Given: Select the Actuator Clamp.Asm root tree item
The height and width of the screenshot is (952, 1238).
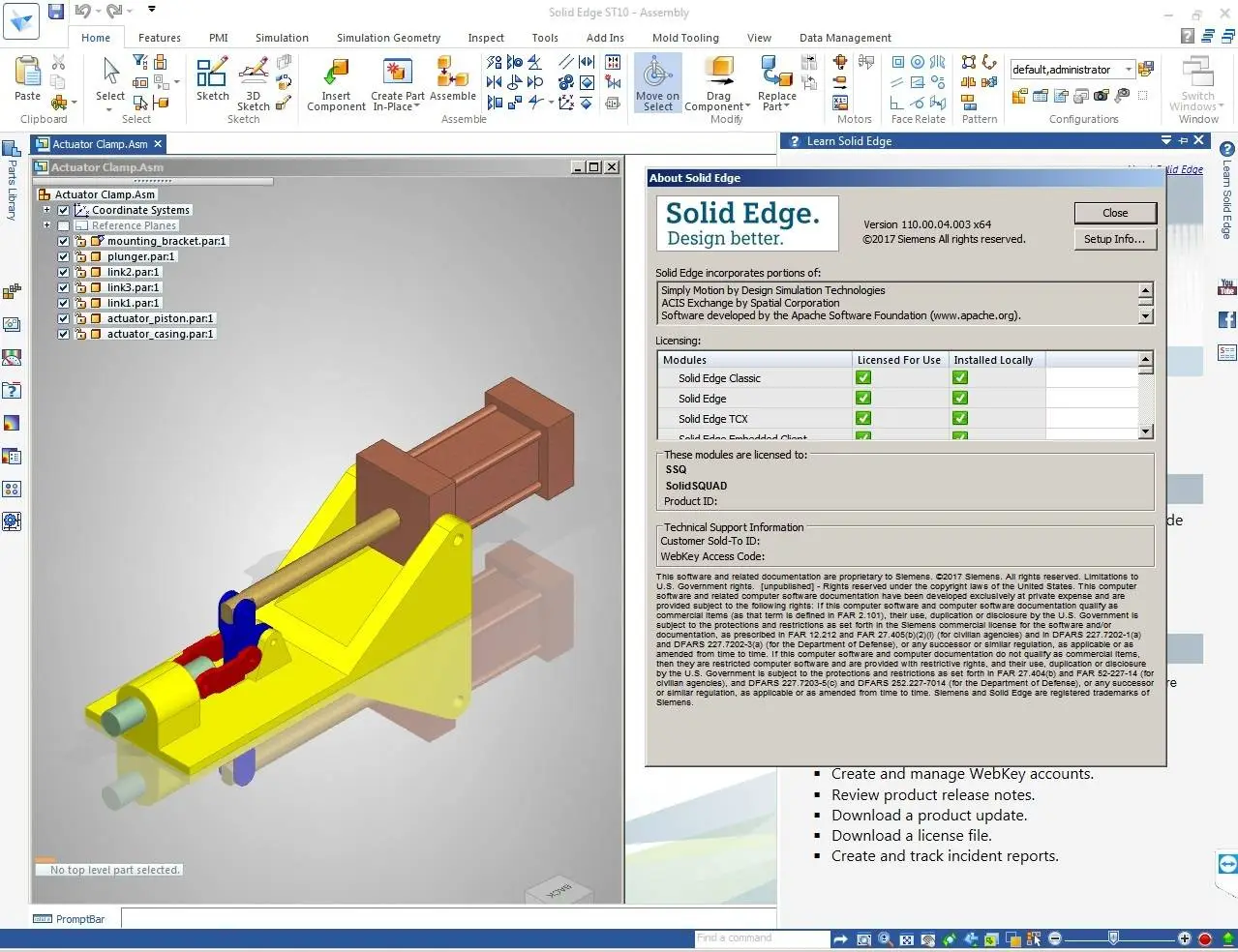Looking at the screenshot, I should pos(105,194).
